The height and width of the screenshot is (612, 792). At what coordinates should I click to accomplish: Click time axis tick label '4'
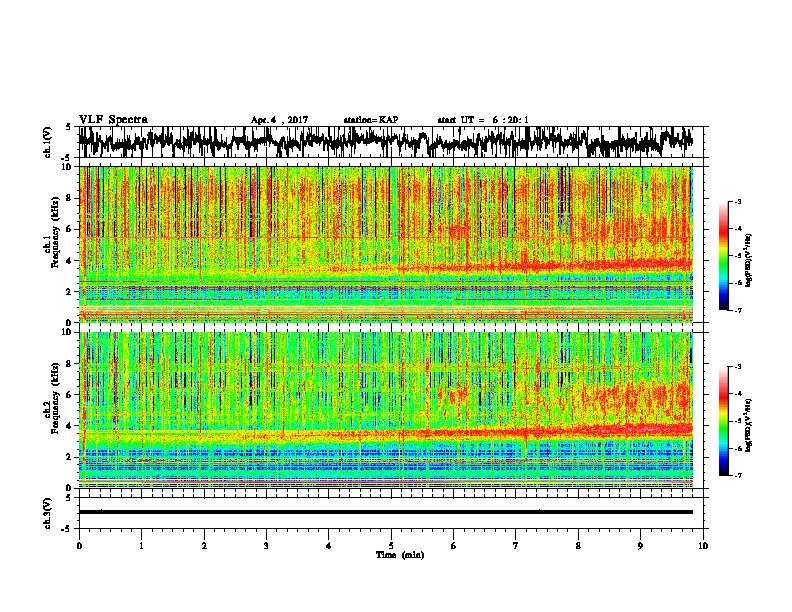[x=329, y=546]
